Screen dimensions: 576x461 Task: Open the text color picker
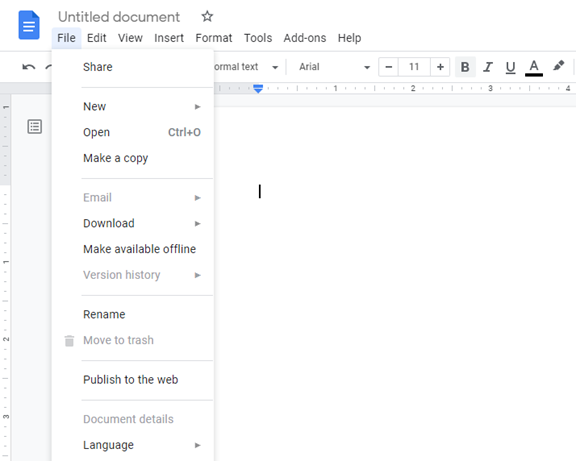[x=534, y=68]
